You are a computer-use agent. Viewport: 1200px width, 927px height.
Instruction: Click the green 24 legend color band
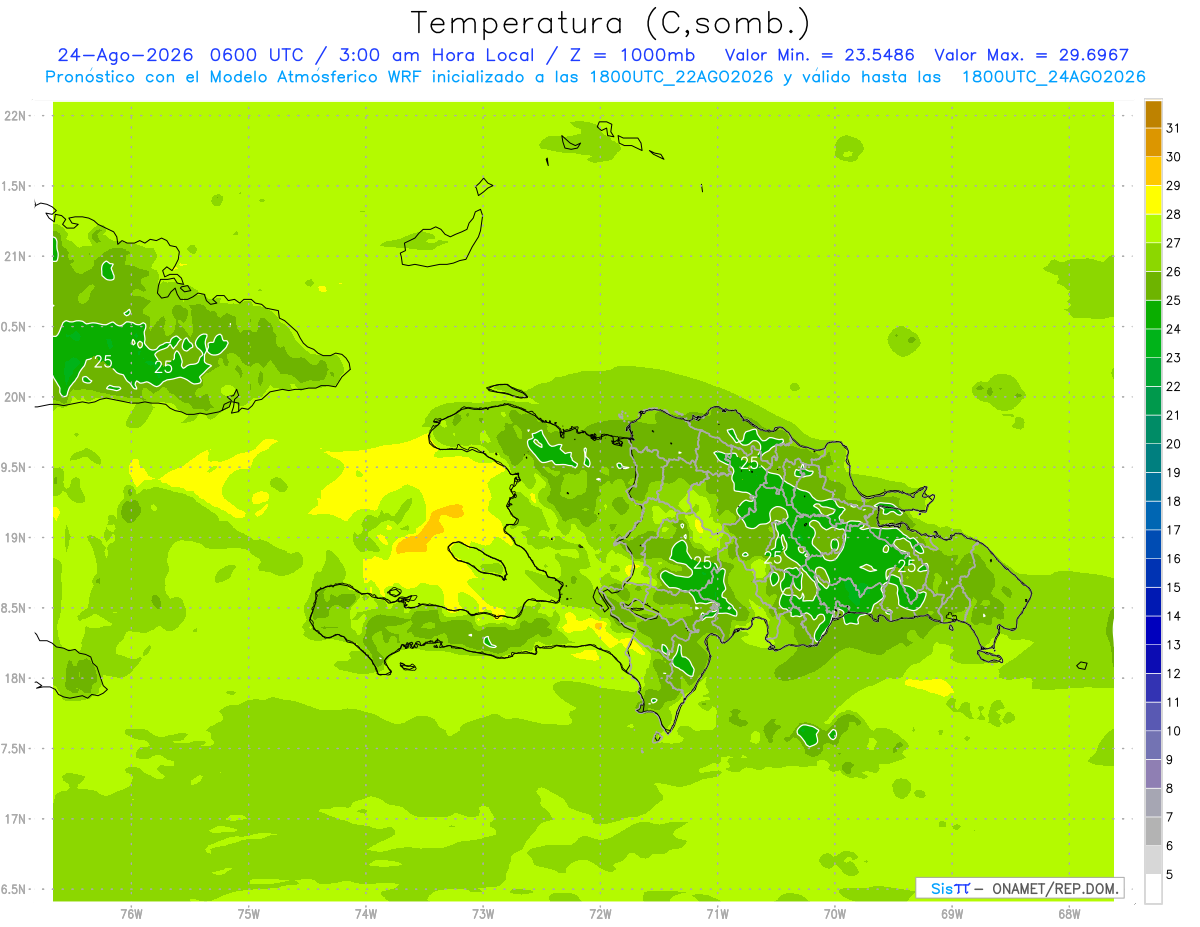click(1153, 315)
